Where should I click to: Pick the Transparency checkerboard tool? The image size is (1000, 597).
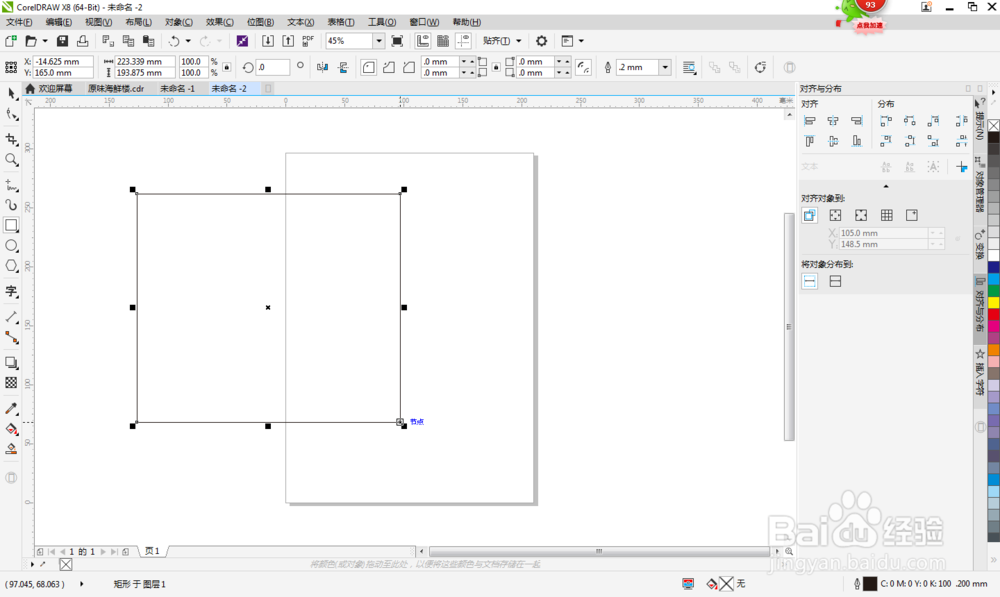coord(11,383)
